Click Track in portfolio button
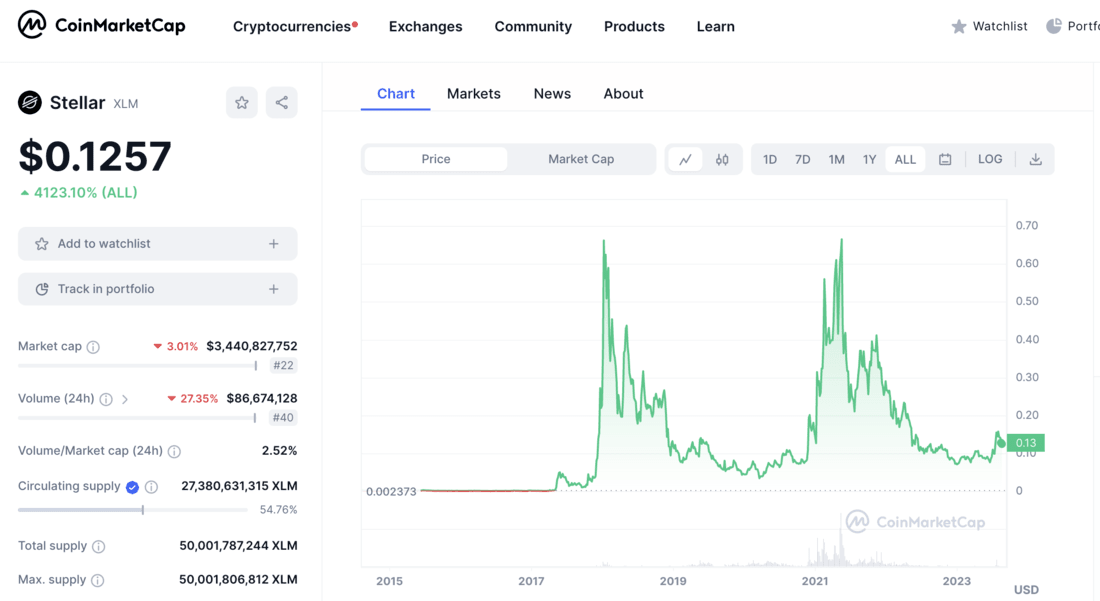Image resolution: width=1100 pixels, height=601 pixels. (x=158, y=289)
